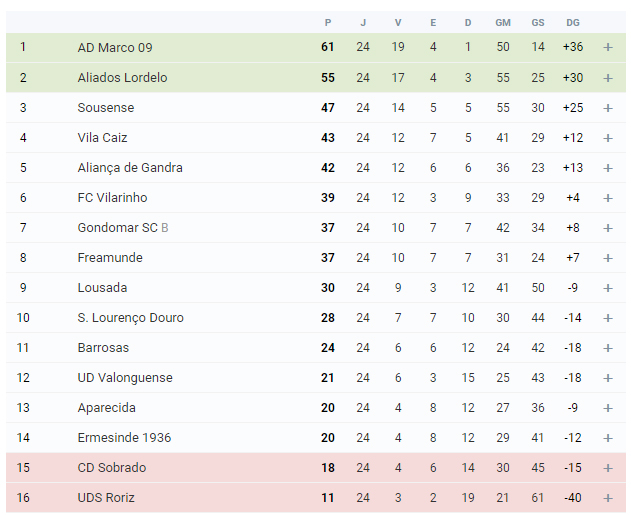Click the UD Valonguense team name
The width and height of the screenshot is (631, 517).
pos(125,377)
